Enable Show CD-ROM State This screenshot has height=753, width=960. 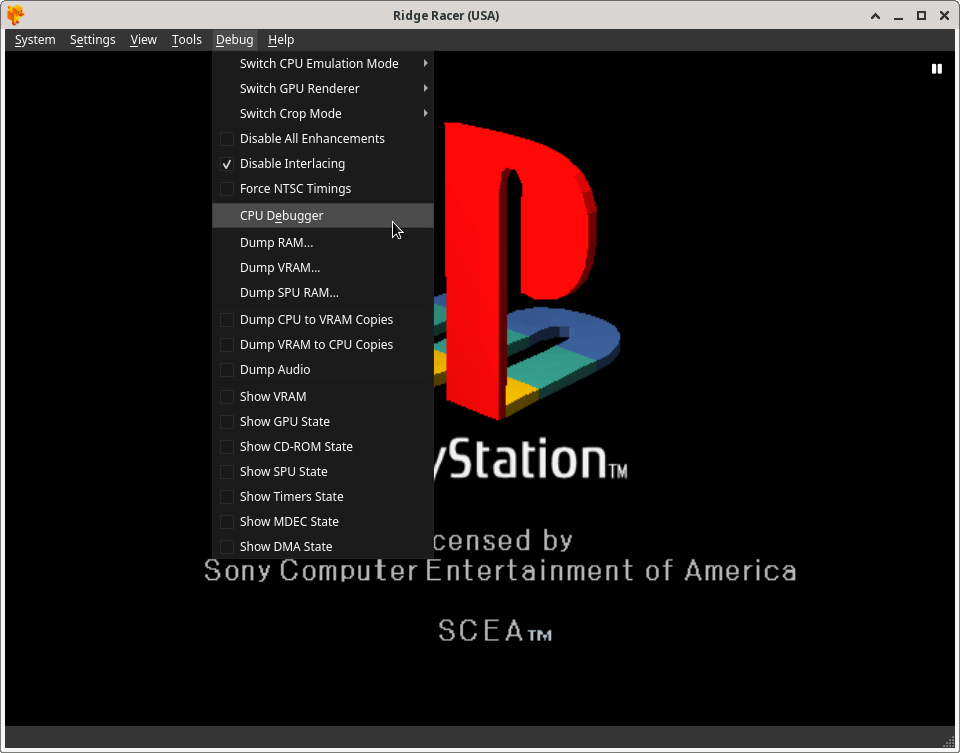coord(323,448)
